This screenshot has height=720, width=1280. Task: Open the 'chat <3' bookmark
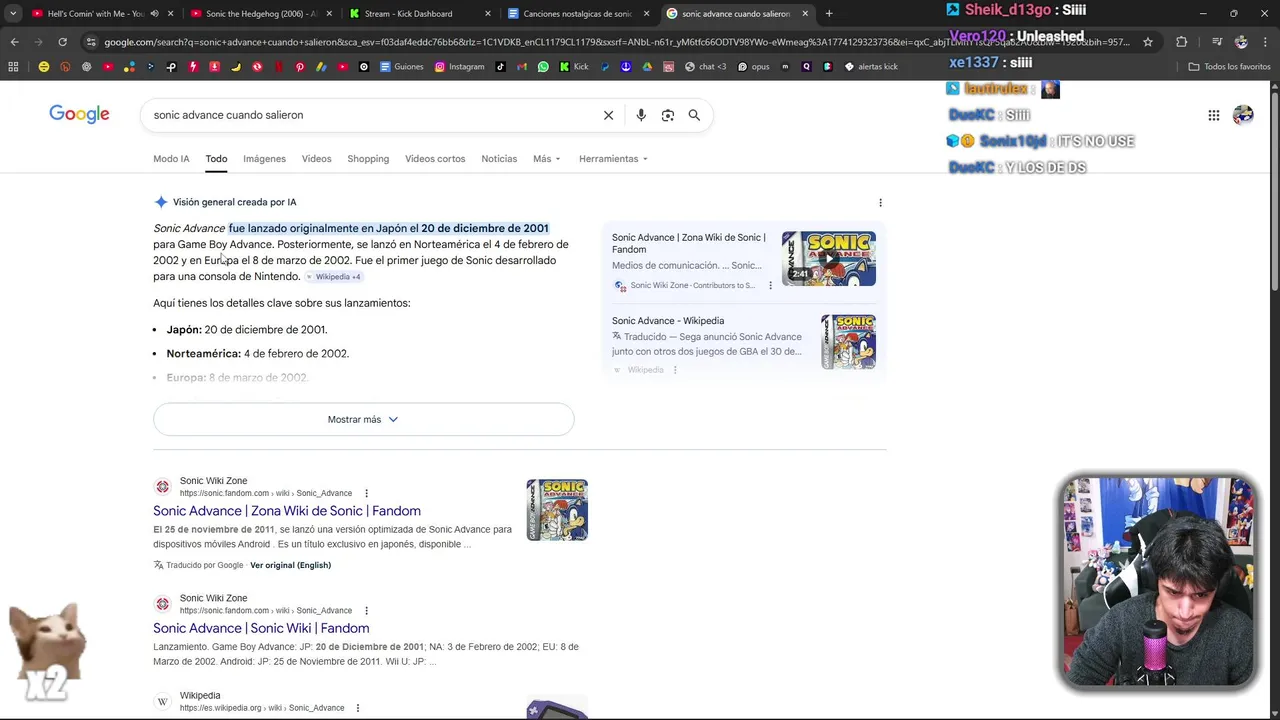point(705,67)
